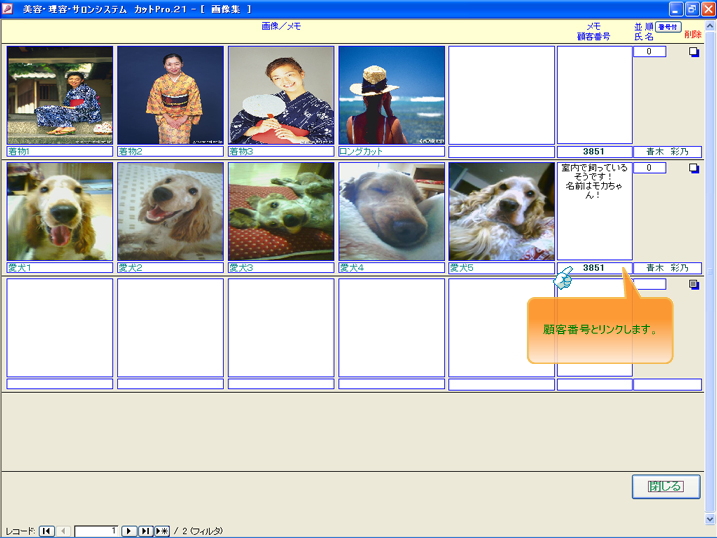Click empty name field in third row
717x538 pixels.
(x=668, y=384)
